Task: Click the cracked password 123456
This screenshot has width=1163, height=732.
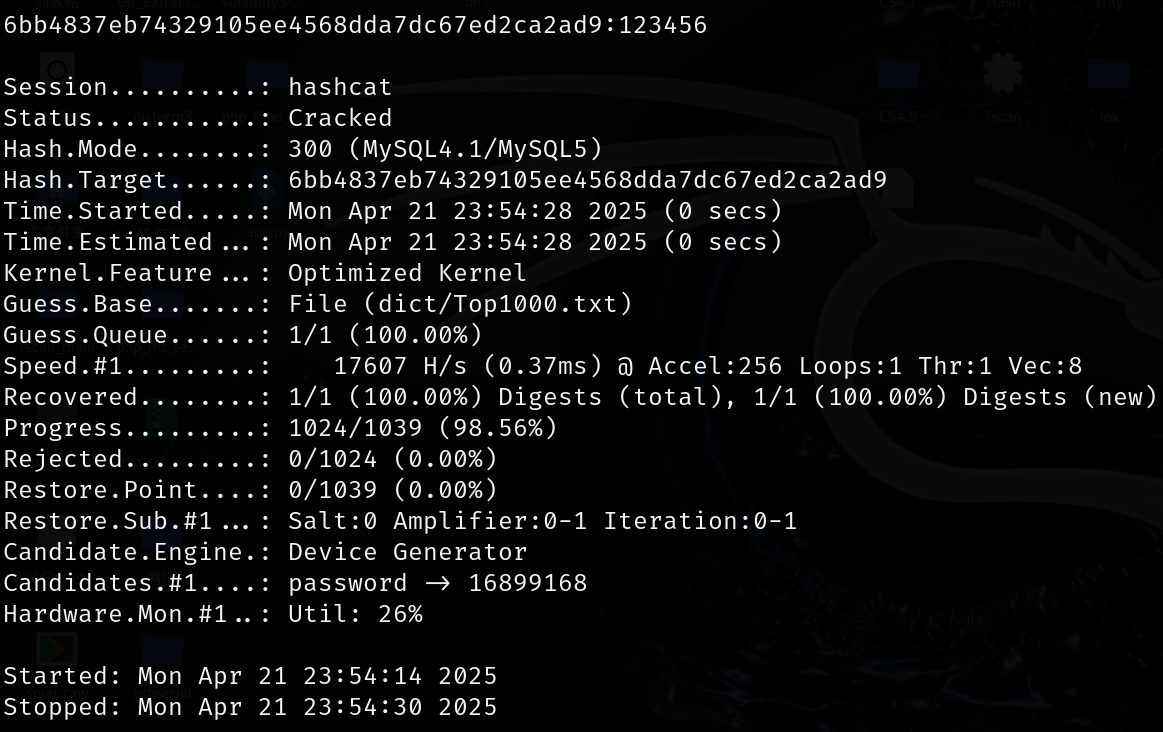Action: (x=663, y=25)
